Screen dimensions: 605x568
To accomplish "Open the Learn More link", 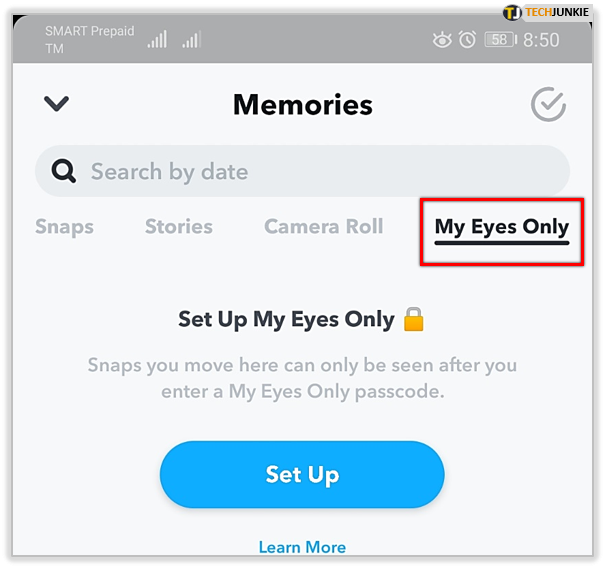I will point(302,547).
